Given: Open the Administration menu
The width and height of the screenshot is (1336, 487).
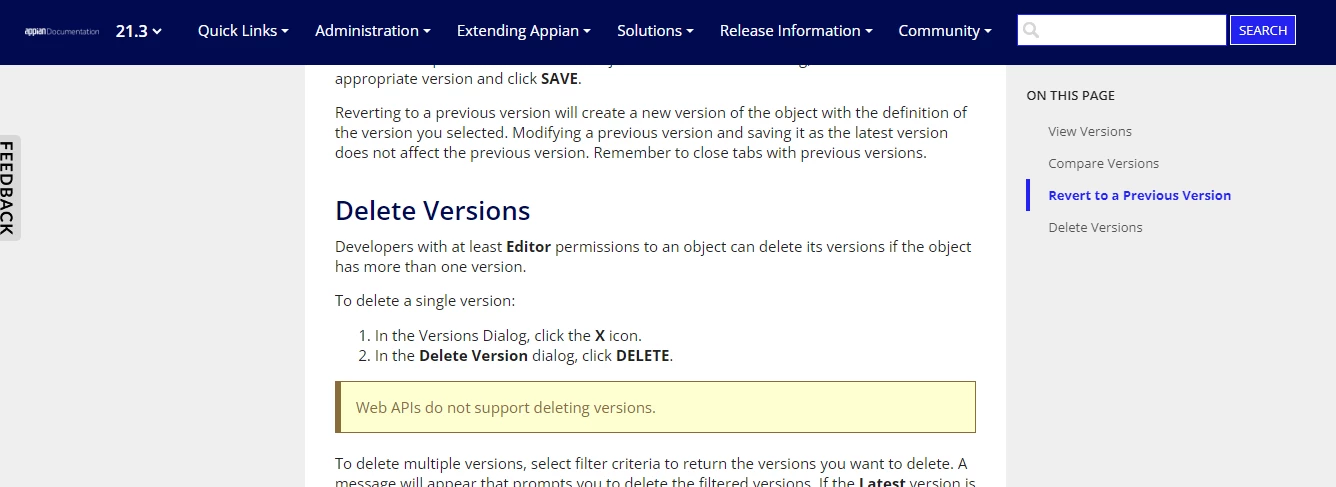Looking at the screenshot, I should [373, 31].
